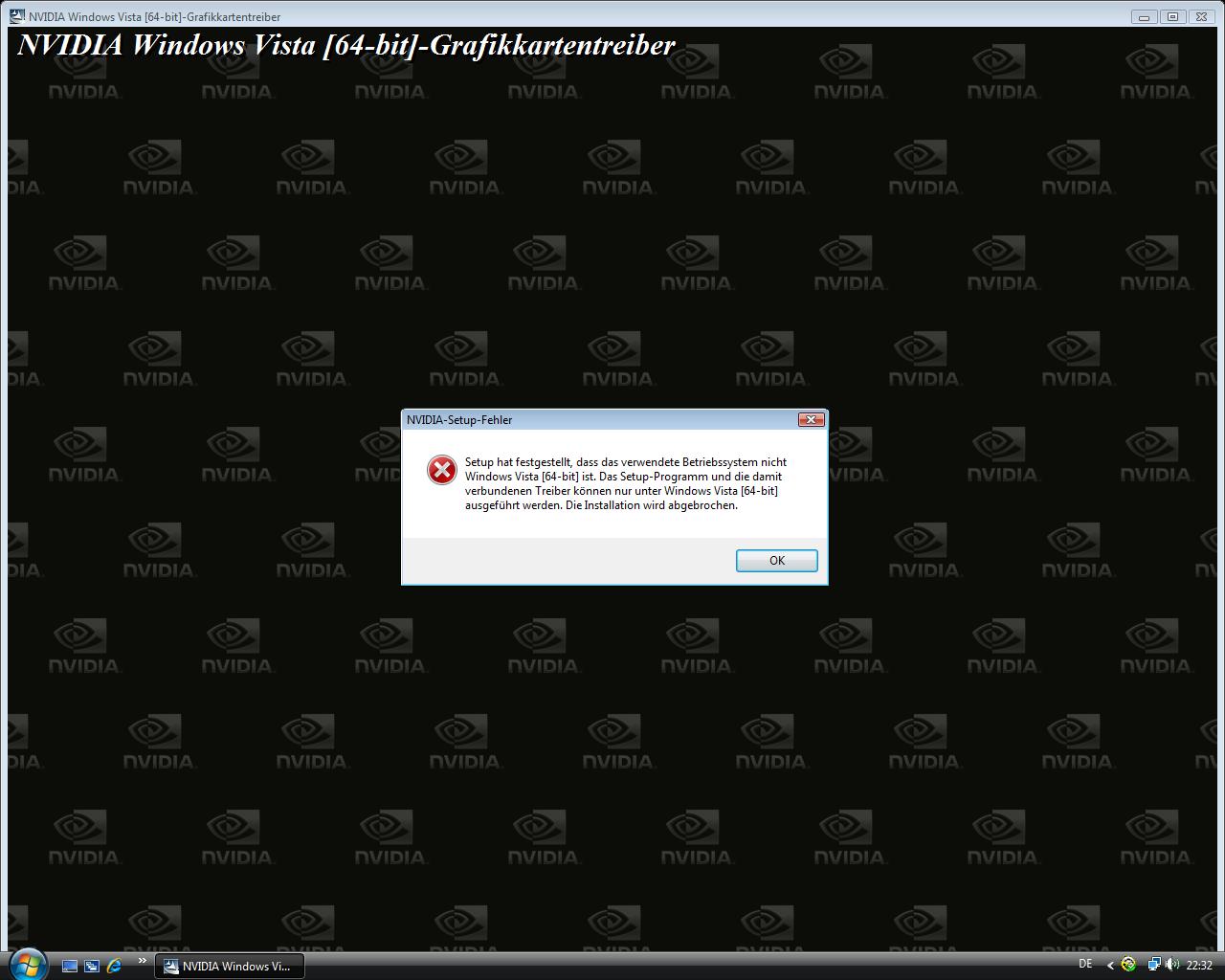Click the Show Desktop quick launch icon

69,966
